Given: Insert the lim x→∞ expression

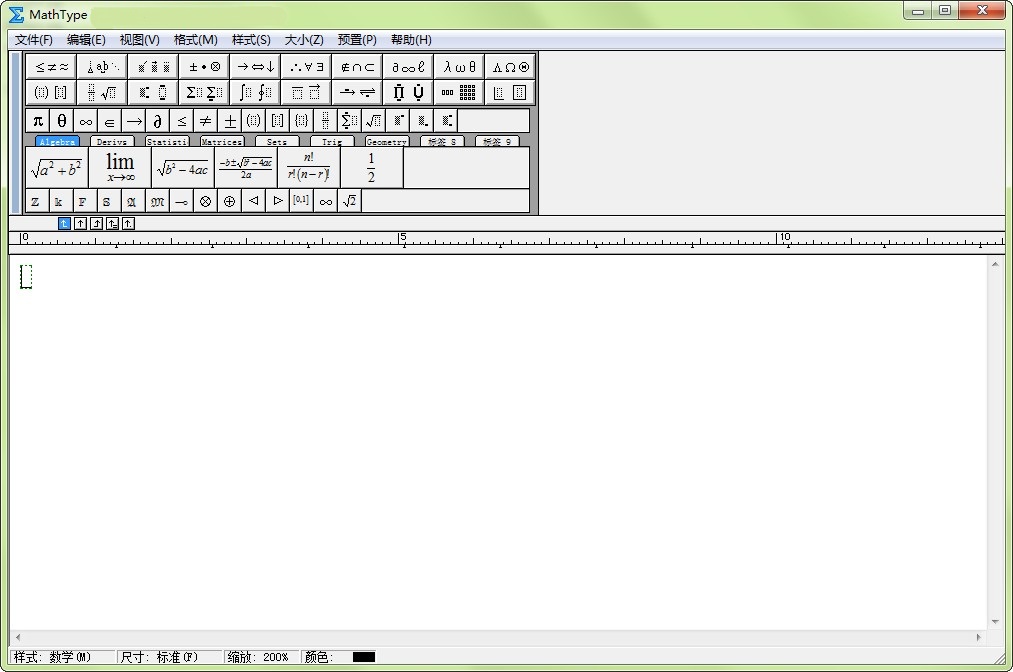Looking at the screenshot, I should 120,167.
